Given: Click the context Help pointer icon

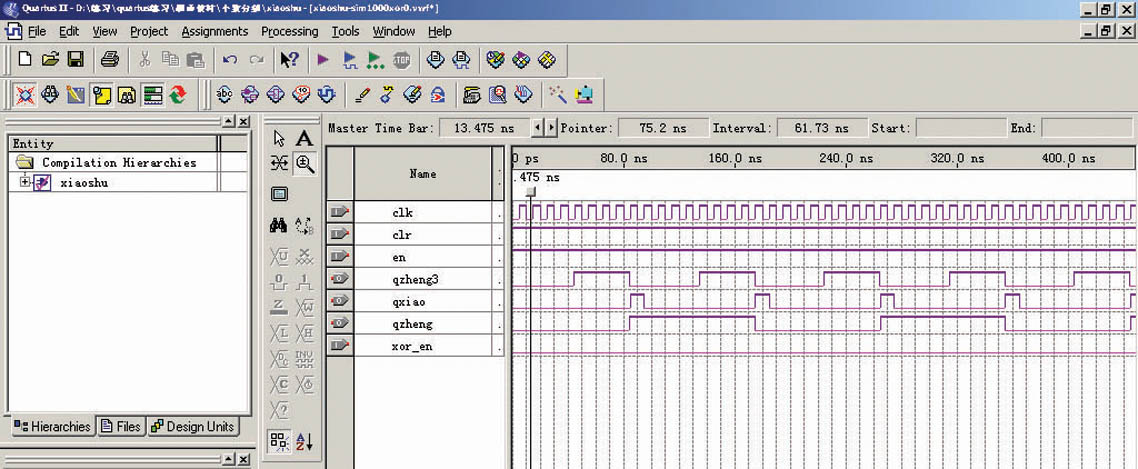Looking at the screenshot, I should coord(289,60).
